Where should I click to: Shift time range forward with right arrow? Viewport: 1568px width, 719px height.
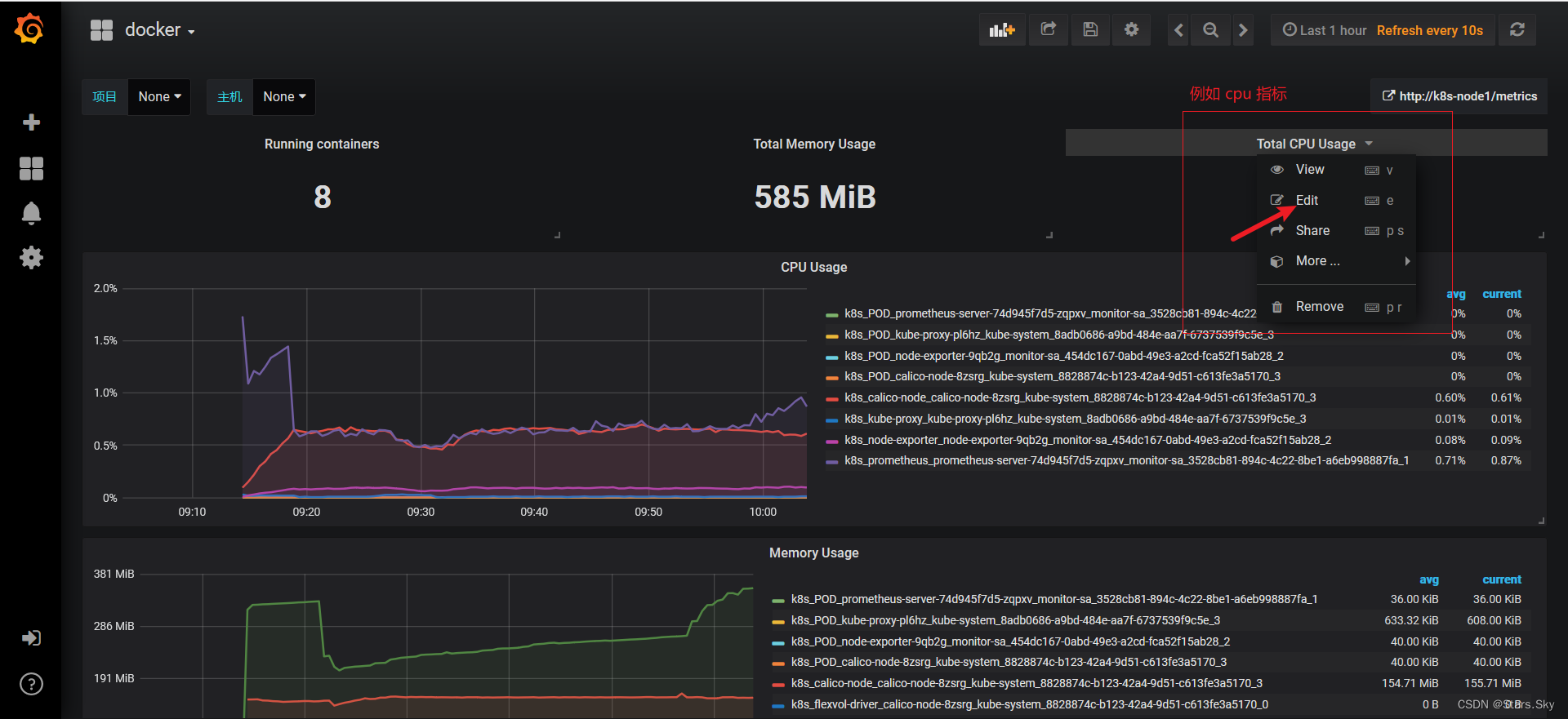click(x=1243, y=30)
